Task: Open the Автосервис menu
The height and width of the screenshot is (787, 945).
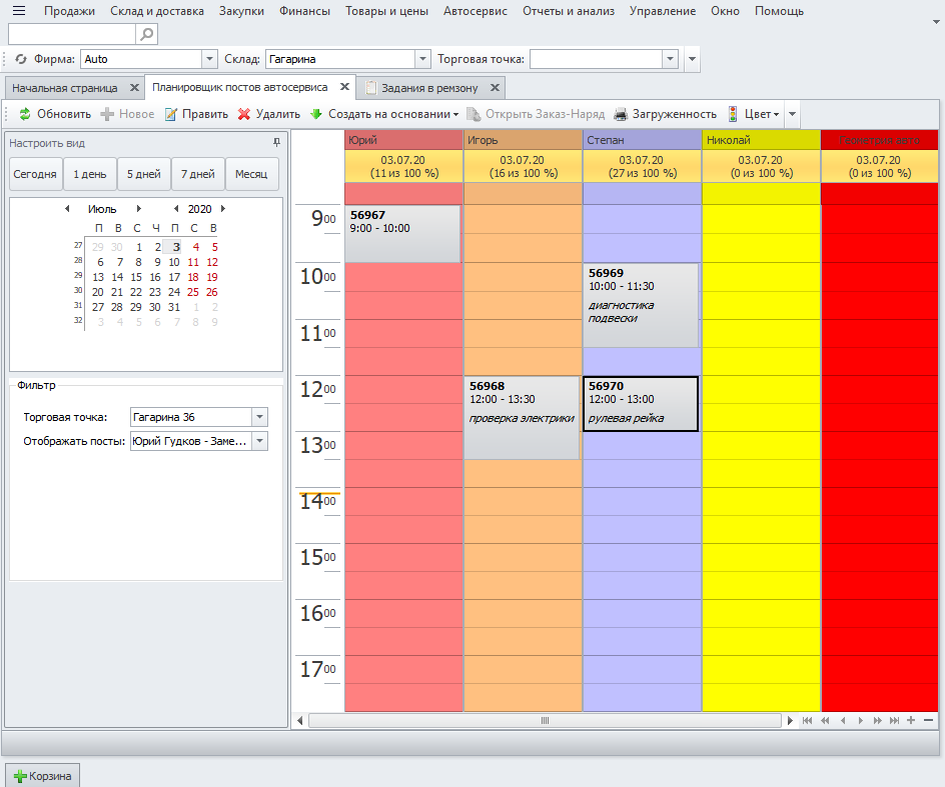Action: click(x=476, y=11)
